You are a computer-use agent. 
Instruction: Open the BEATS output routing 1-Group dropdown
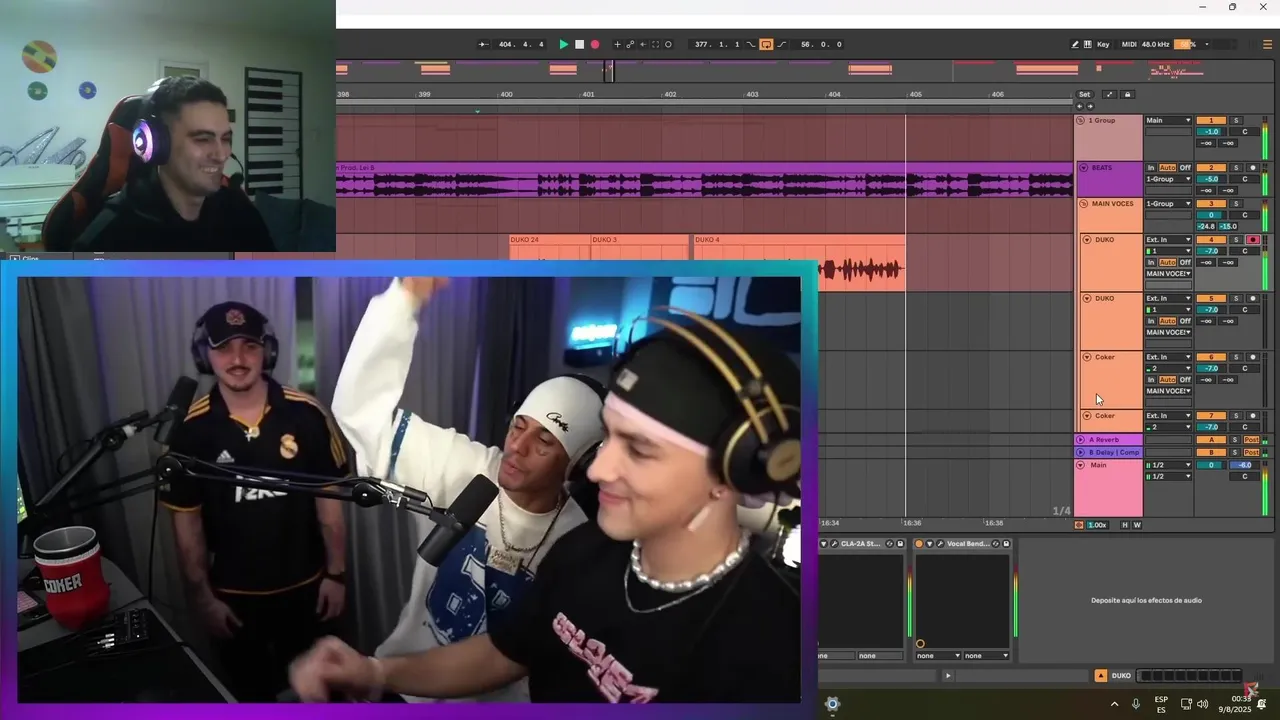click(x=1169, y=179)
